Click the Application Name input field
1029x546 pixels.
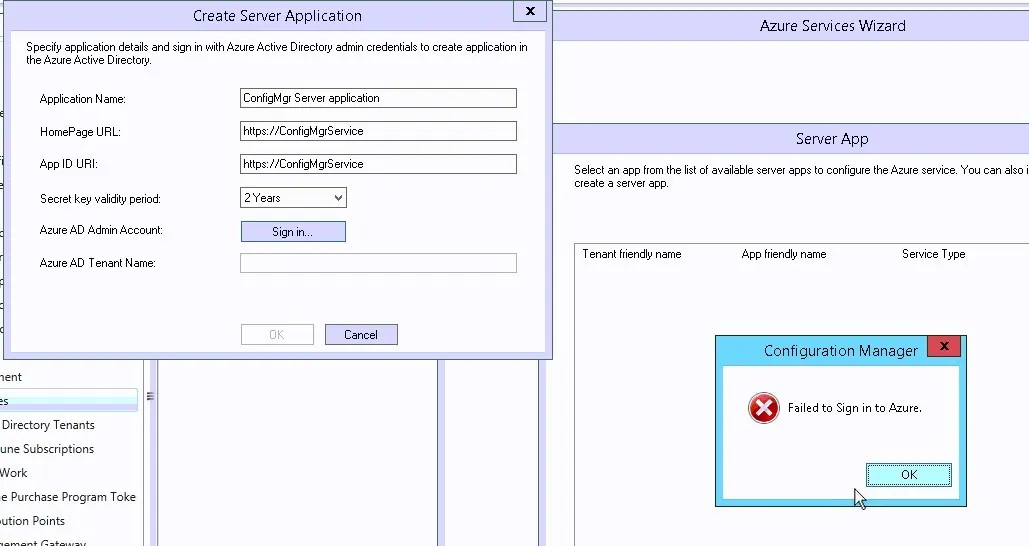[378, 98]
